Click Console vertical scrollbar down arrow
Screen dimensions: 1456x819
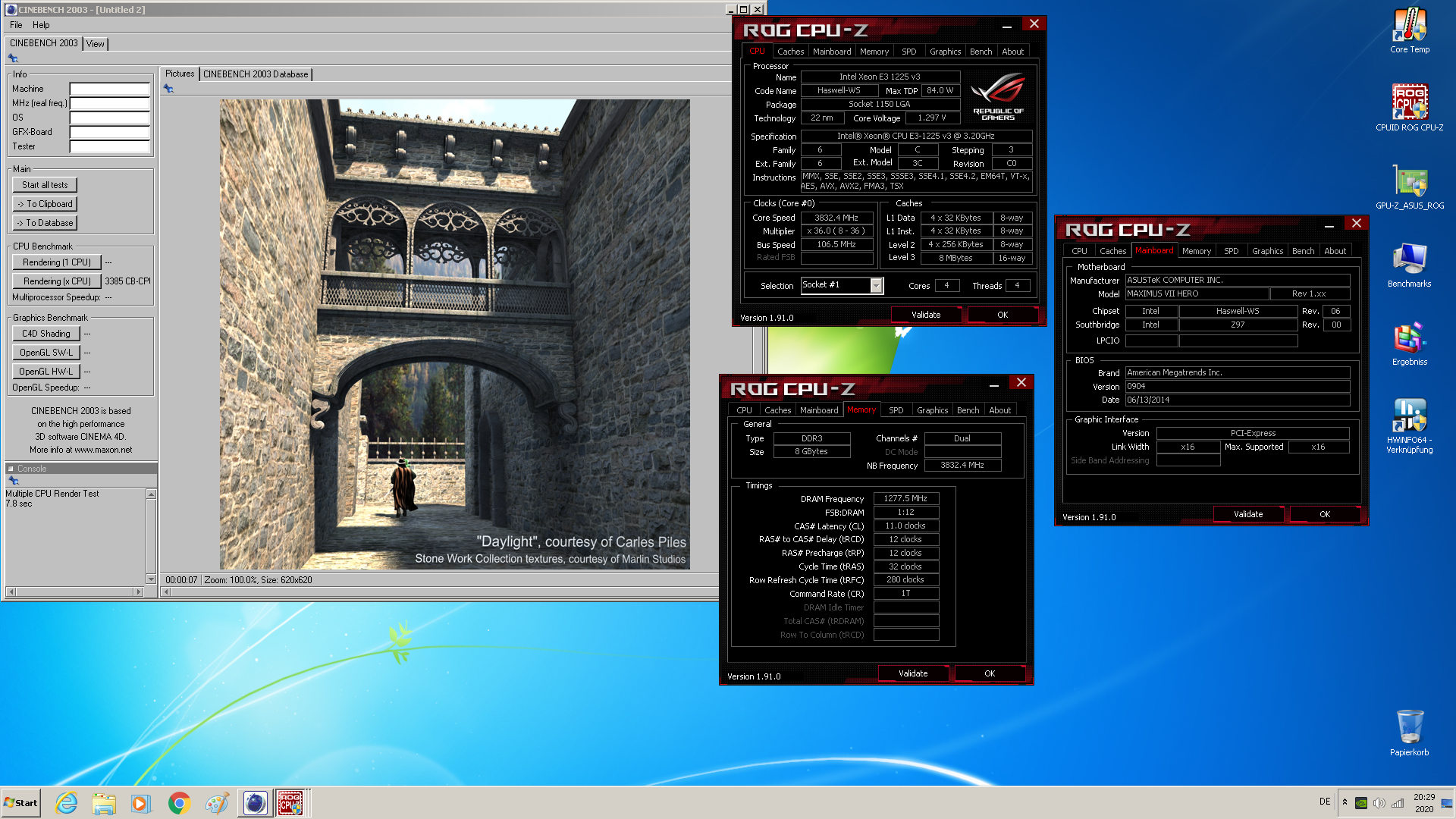[x=151, y=579]
